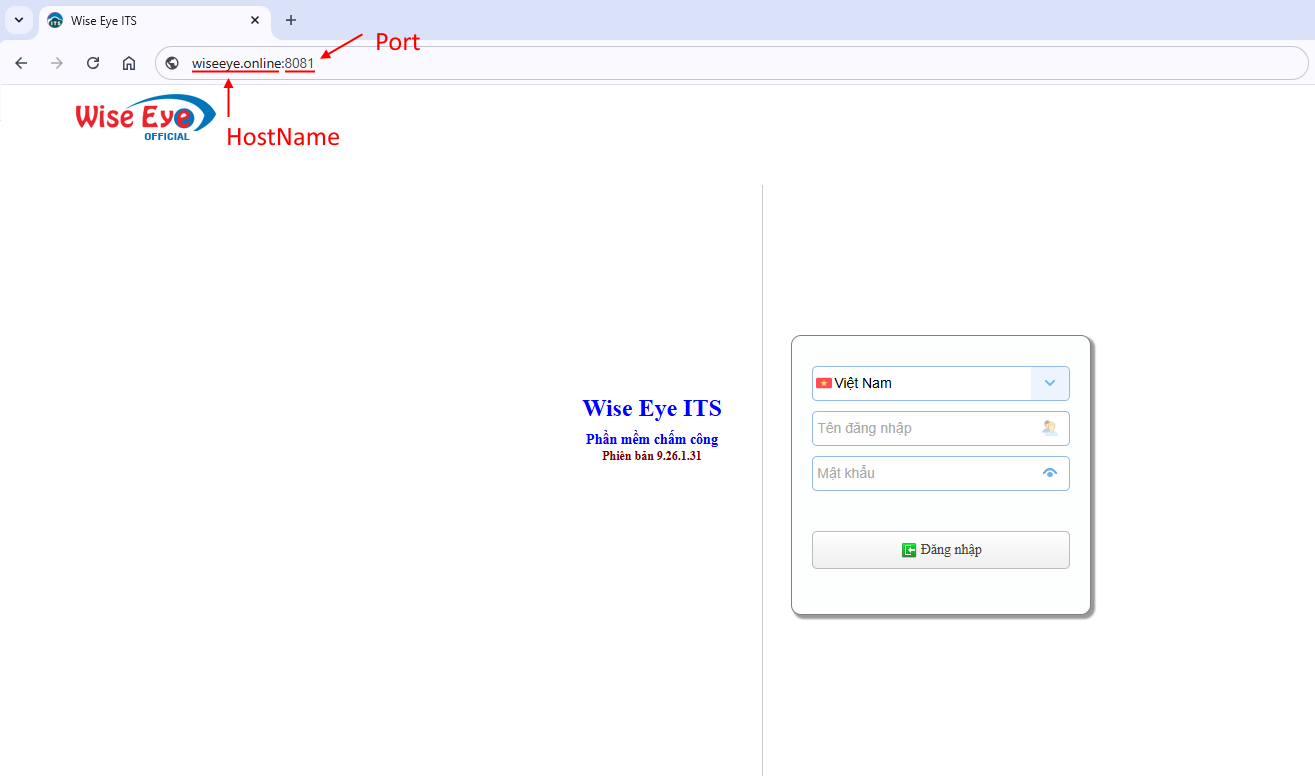Viewport: 1315px width, 776px height.
Task: View site information globe icon
Action: coord(172,63)
